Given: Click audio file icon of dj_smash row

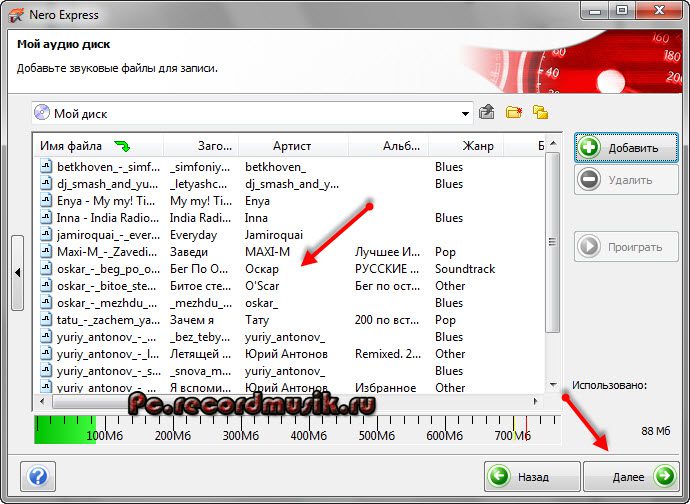Looking at the screenshot, I should (46, 184).
